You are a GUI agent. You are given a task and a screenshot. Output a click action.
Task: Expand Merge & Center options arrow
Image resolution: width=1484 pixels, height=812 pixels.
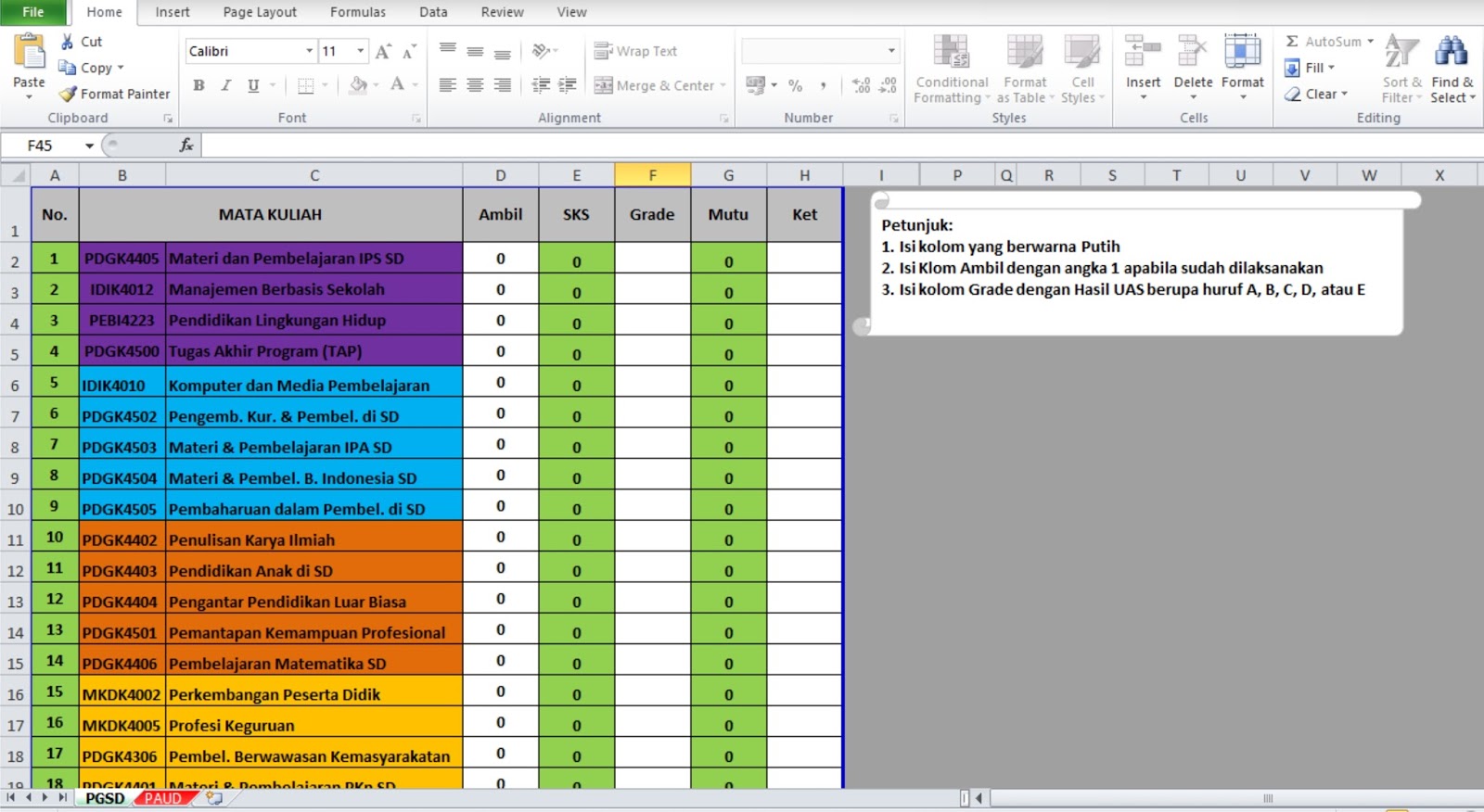point(723,86)
